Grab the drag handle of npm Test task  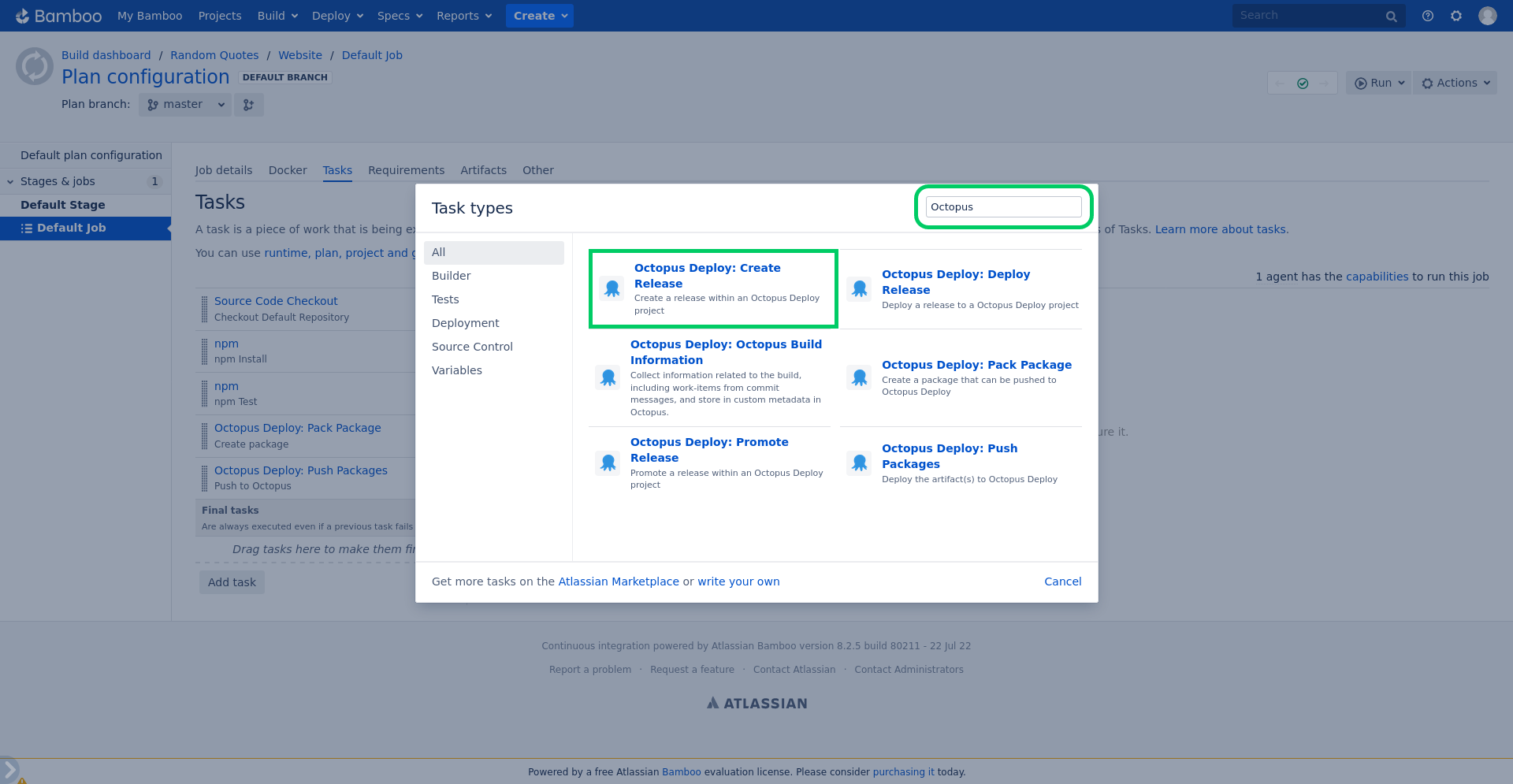[205, 394]
